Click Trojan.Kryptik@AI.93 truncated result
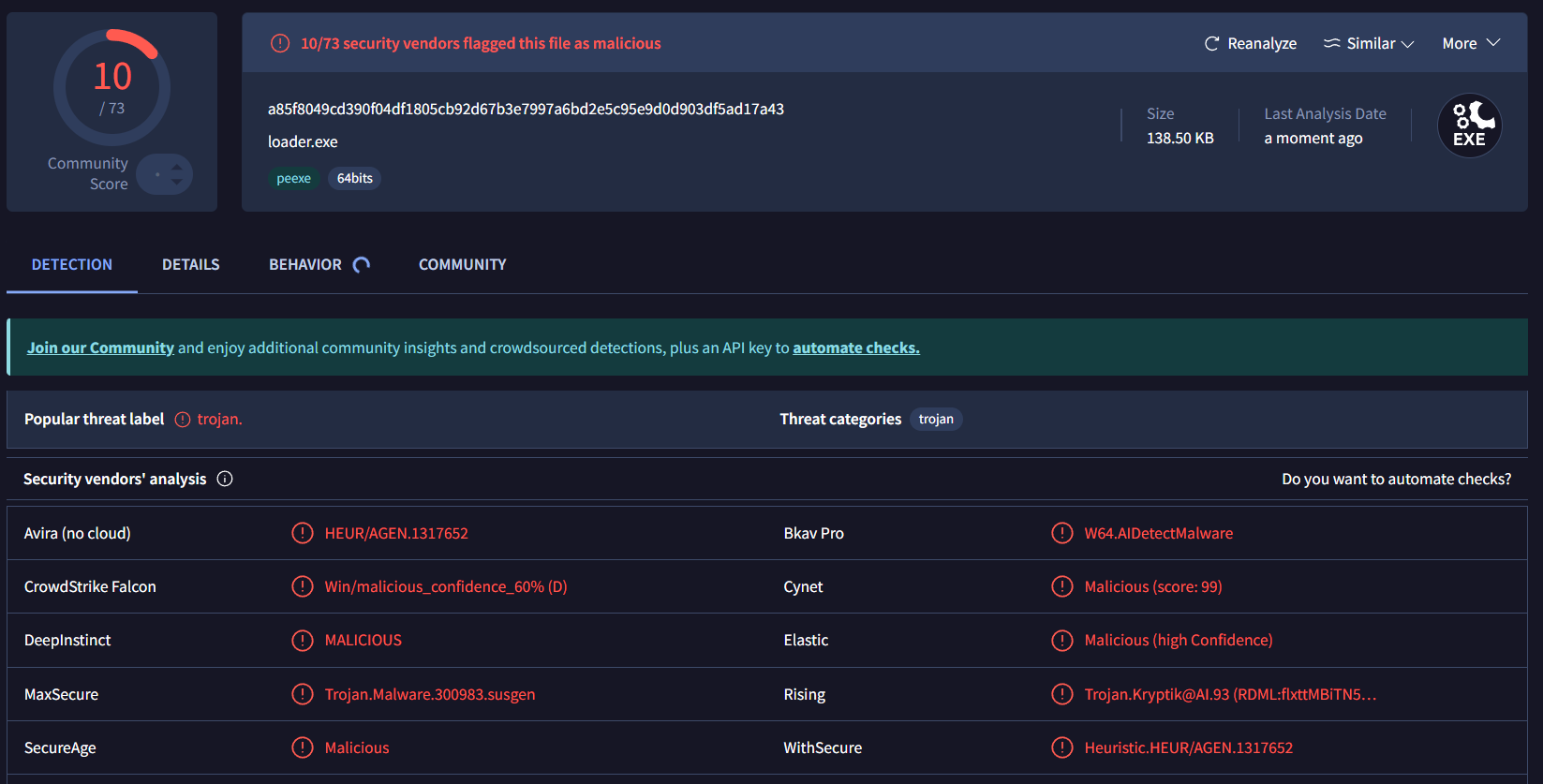 click(1230, 694)
